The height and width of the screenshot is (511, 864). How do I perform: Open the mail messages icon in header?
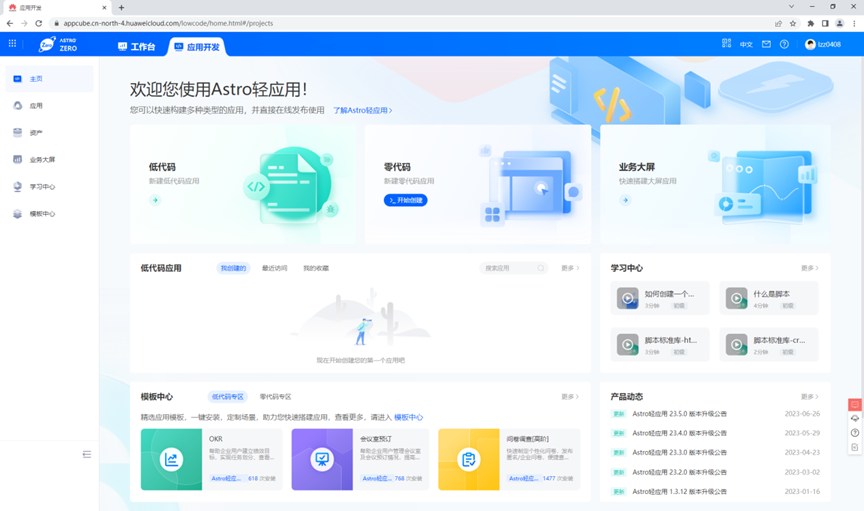pyautogui.click(x=766, y=44)
